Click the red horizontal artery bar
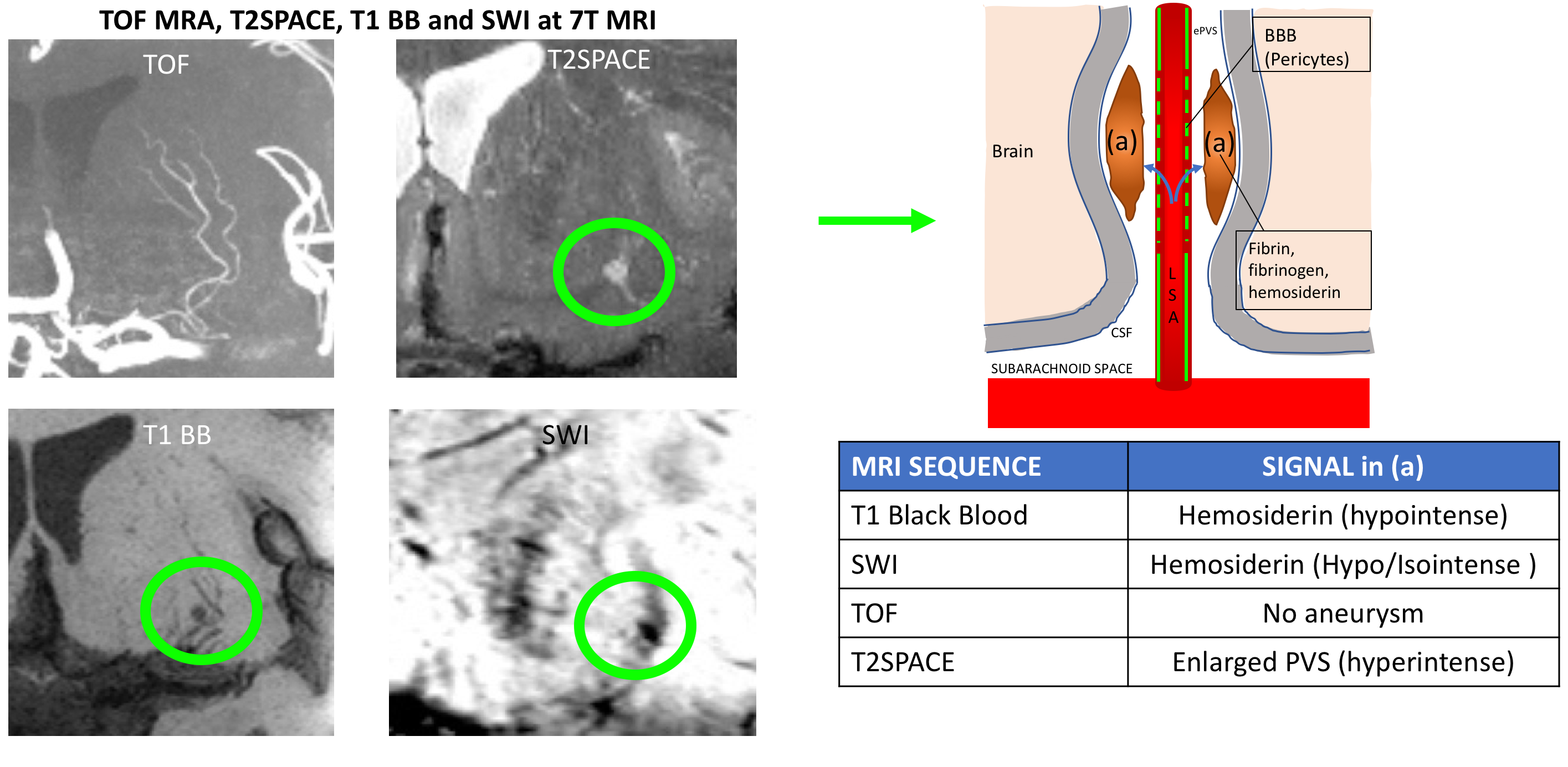 point(1178,404)
